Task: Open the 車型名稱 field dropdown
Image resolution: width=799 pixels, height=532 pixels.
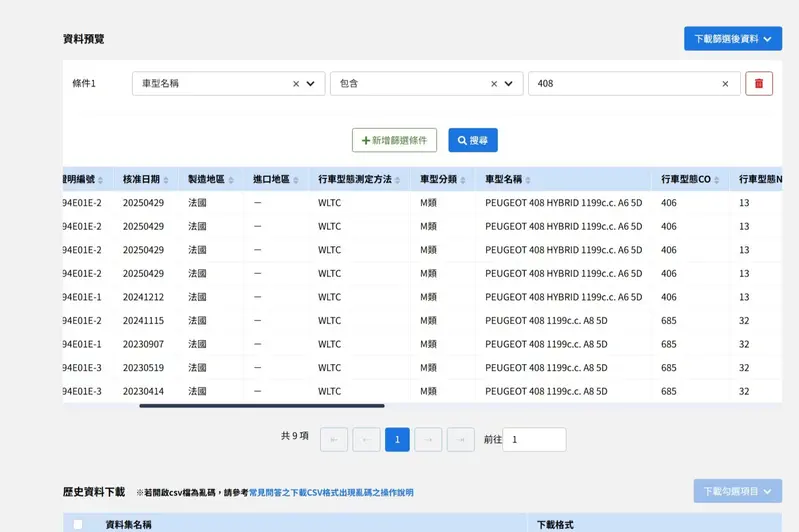Action: click(310, 84)
